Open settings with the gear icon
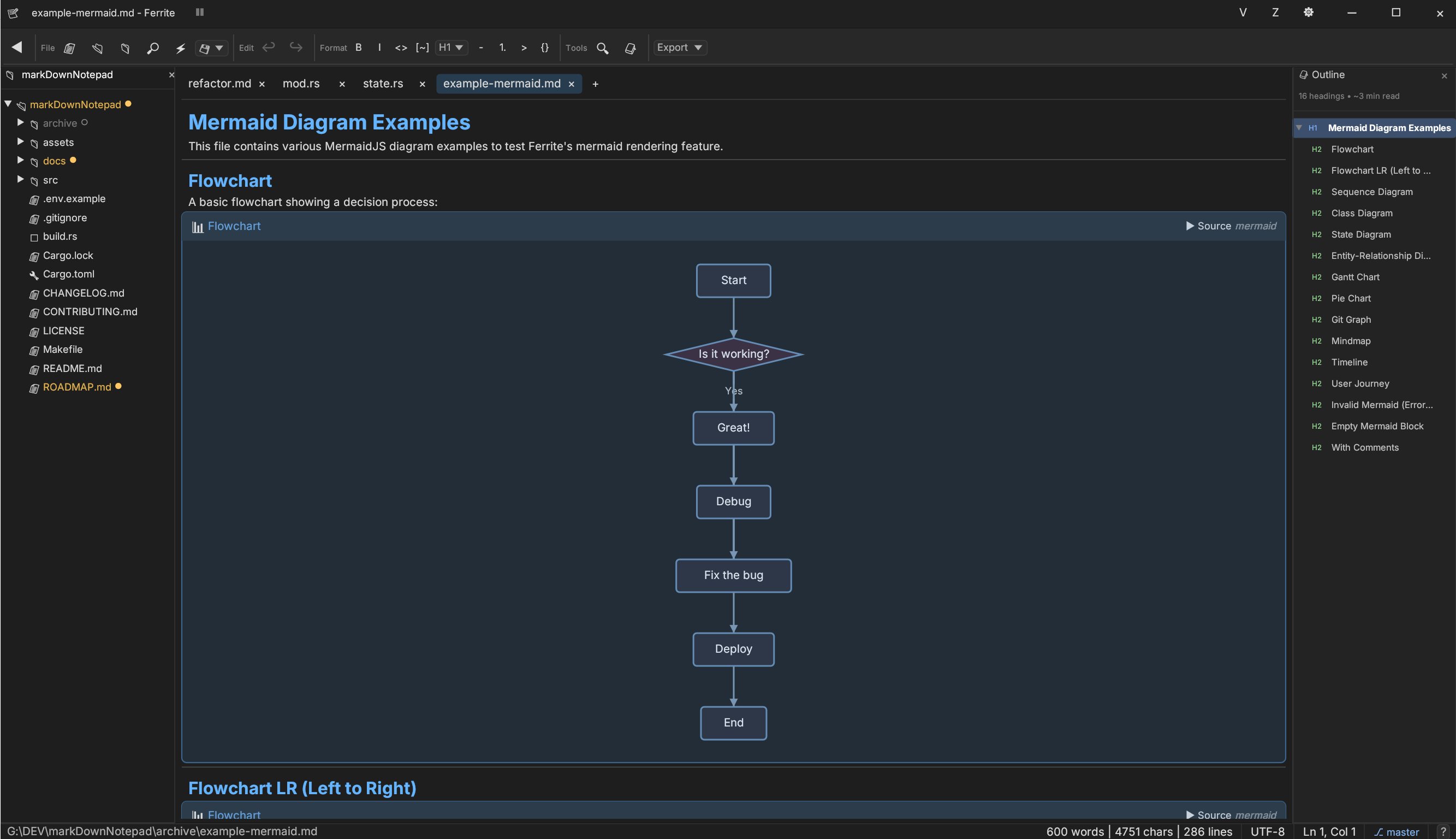The width and height of the screenshot is (1456, 839). coord(1308,13)
